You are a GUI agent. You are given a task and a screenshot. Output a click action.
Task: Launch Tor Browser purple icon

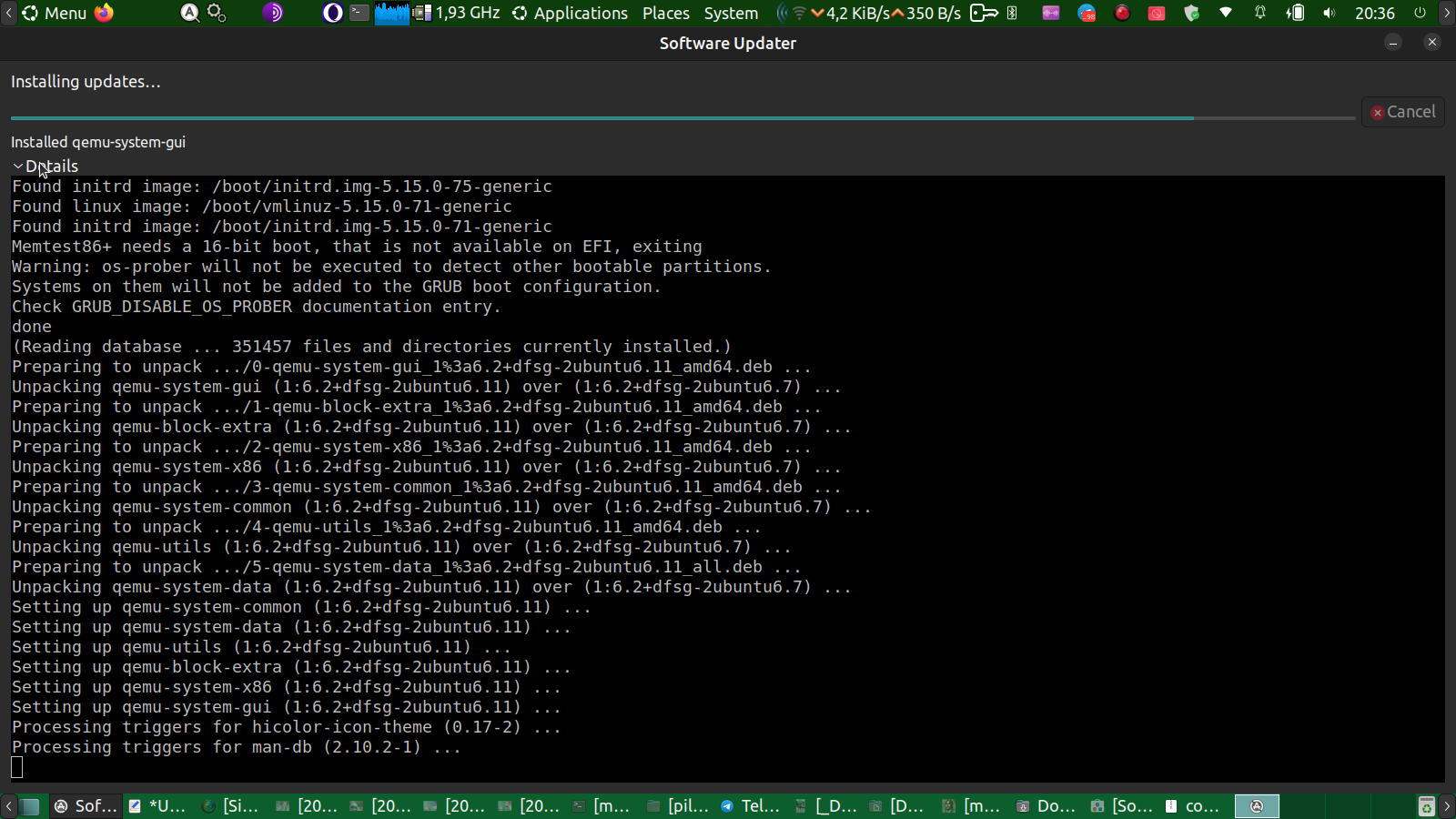click(273, 13)
